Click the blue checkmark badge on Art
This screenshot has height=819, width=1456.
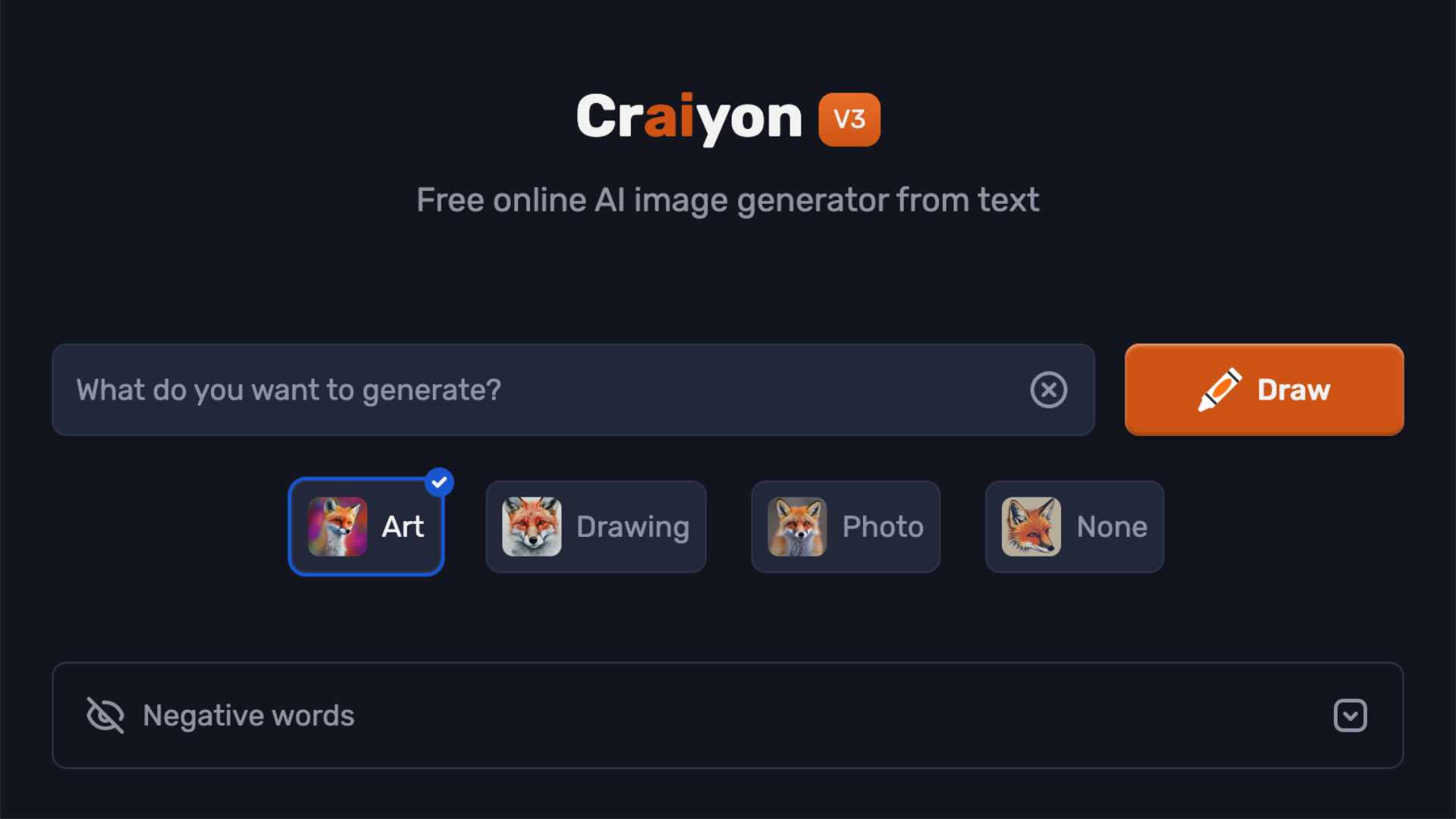click(x=439, y=482)
